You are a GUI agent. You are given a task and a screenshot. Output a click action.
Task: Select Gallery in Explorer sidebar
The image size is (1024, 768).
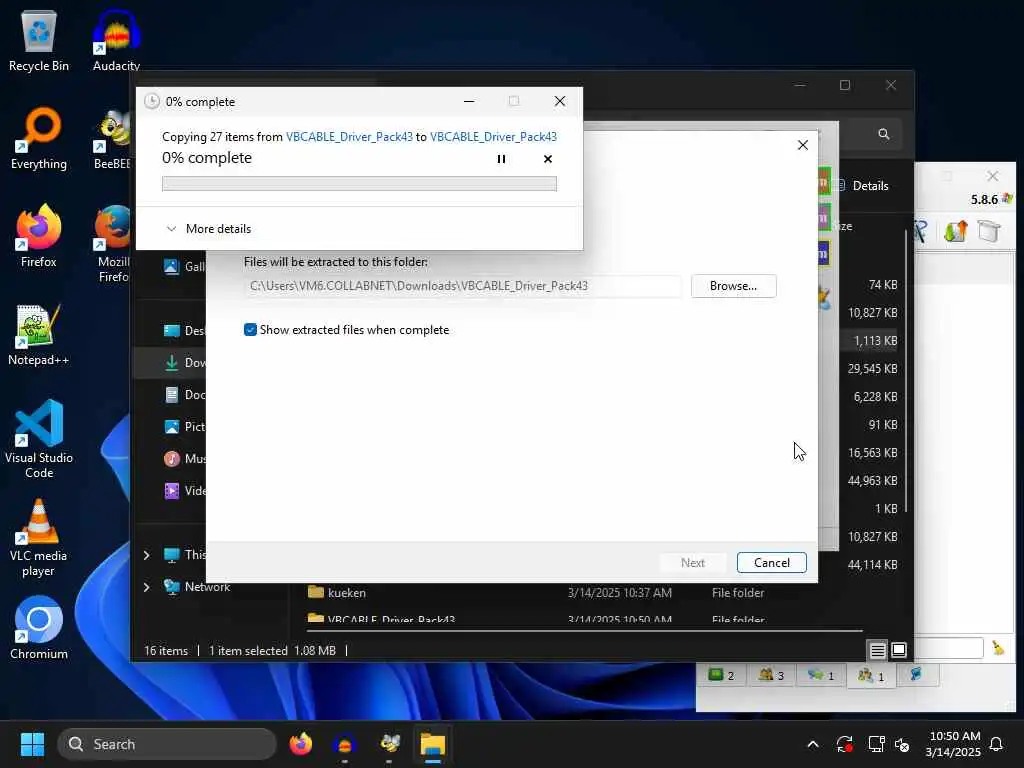tap(184, 266)
